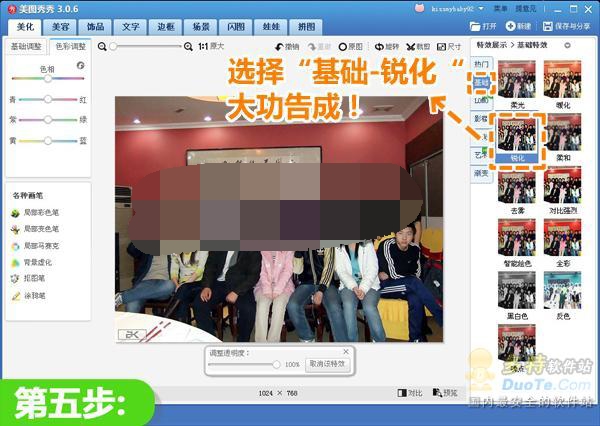Open a photo using the 打开 folder icon
The width and height of the screenshot is (600, 426).
click(x=483, y=26)
